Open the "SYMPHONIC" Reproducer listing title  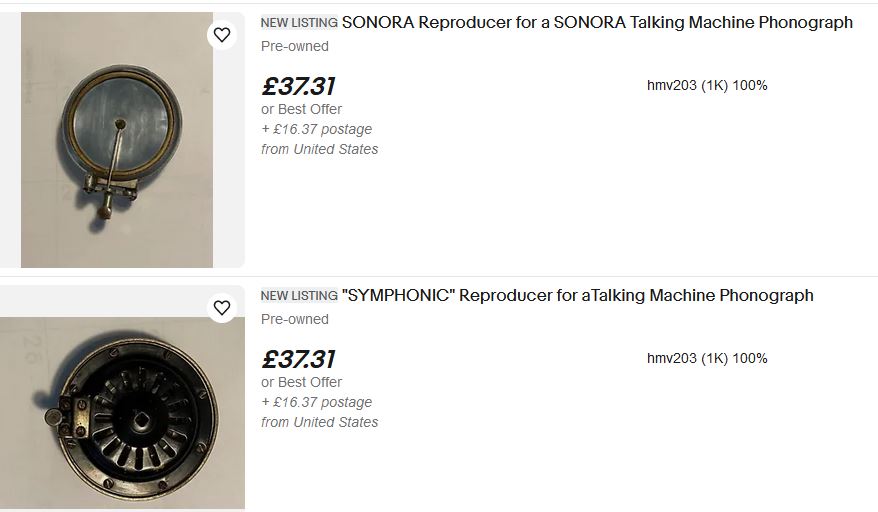(x=577, y=295)
